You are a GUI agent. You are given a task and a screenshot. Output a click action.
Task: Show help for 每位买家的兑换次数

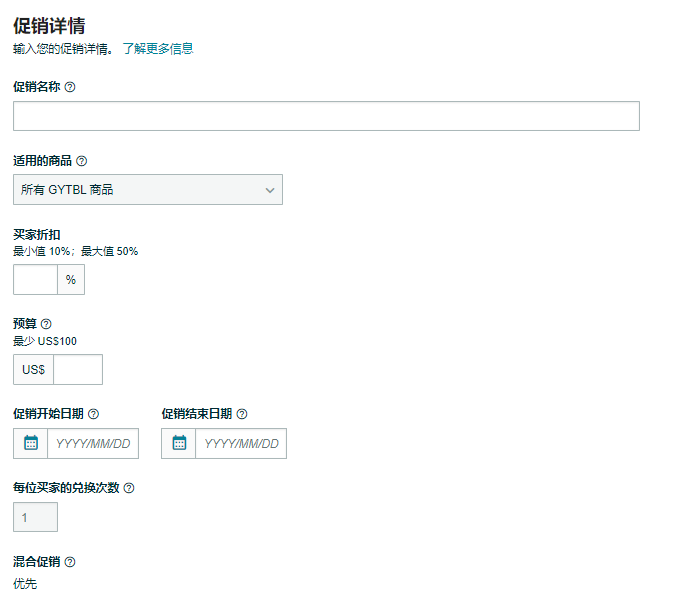pyautogui.click(x=129, y=488)
